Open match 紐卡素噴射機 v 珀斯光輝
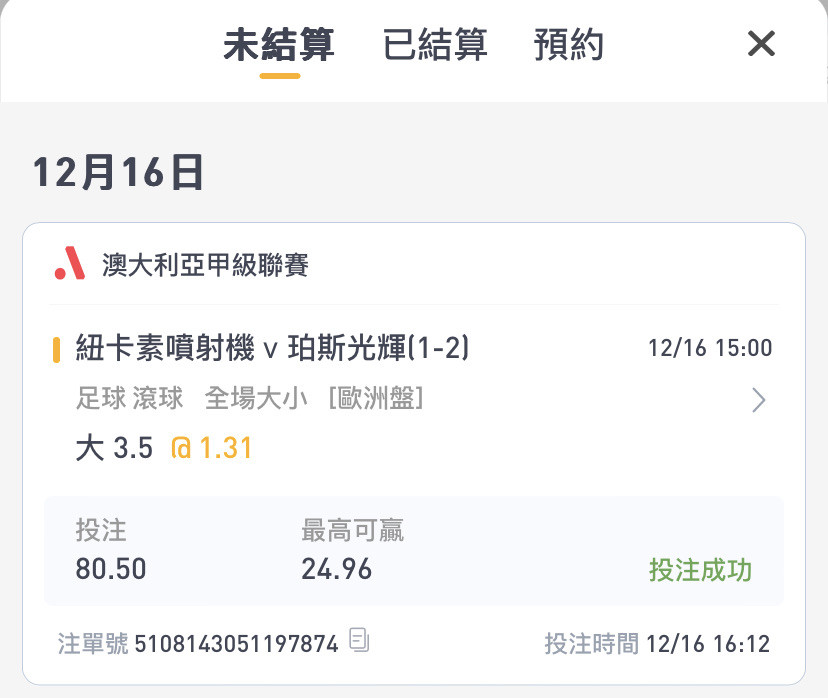This screenshot has height=698, width=828. (272, 348)
